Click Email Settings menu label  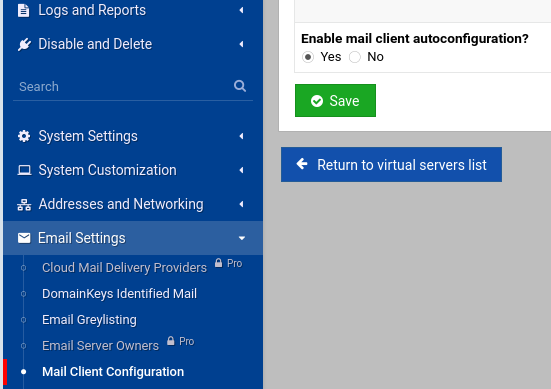click(82, 238)
